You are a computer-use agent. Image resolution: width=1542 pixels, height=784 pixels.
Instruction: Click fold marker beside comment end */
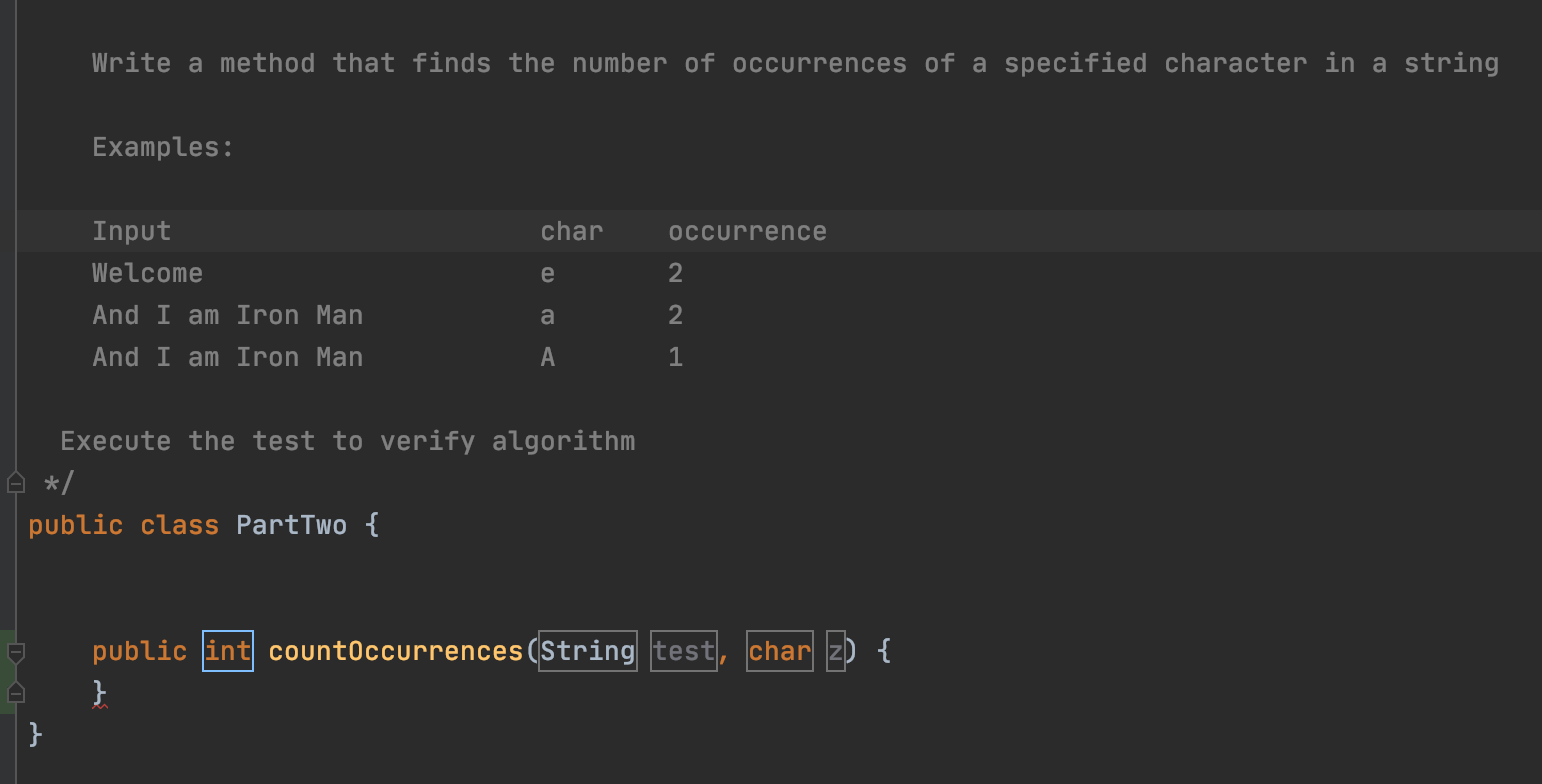(16, 483)
